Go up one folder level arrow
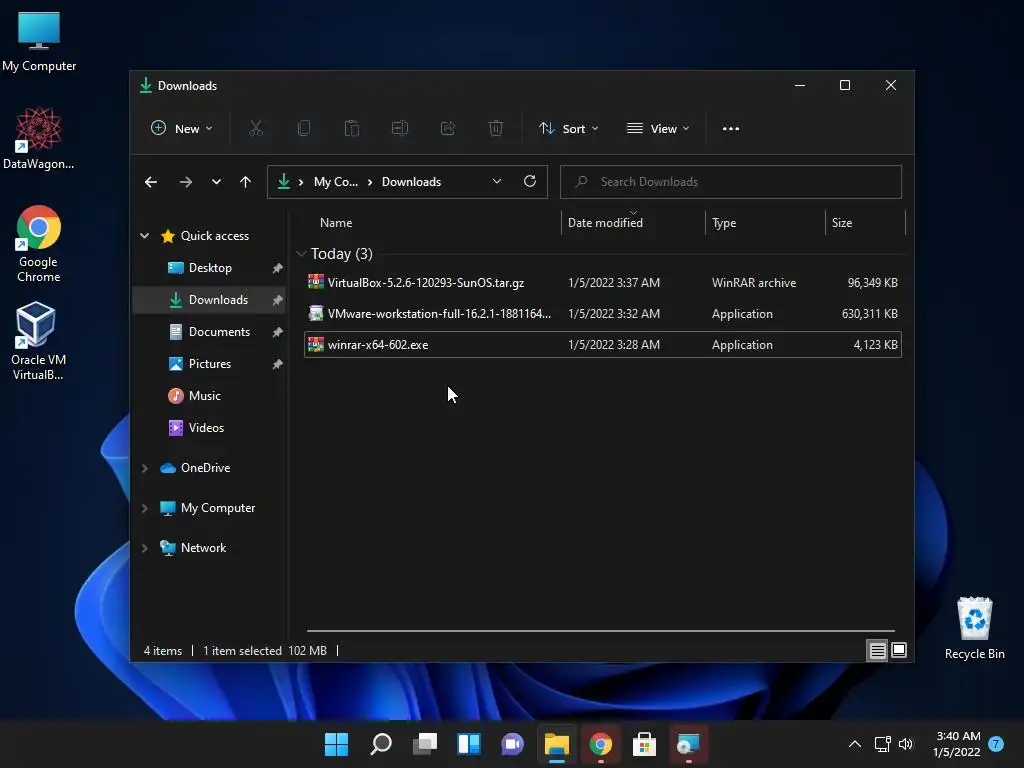 point(246,182)
